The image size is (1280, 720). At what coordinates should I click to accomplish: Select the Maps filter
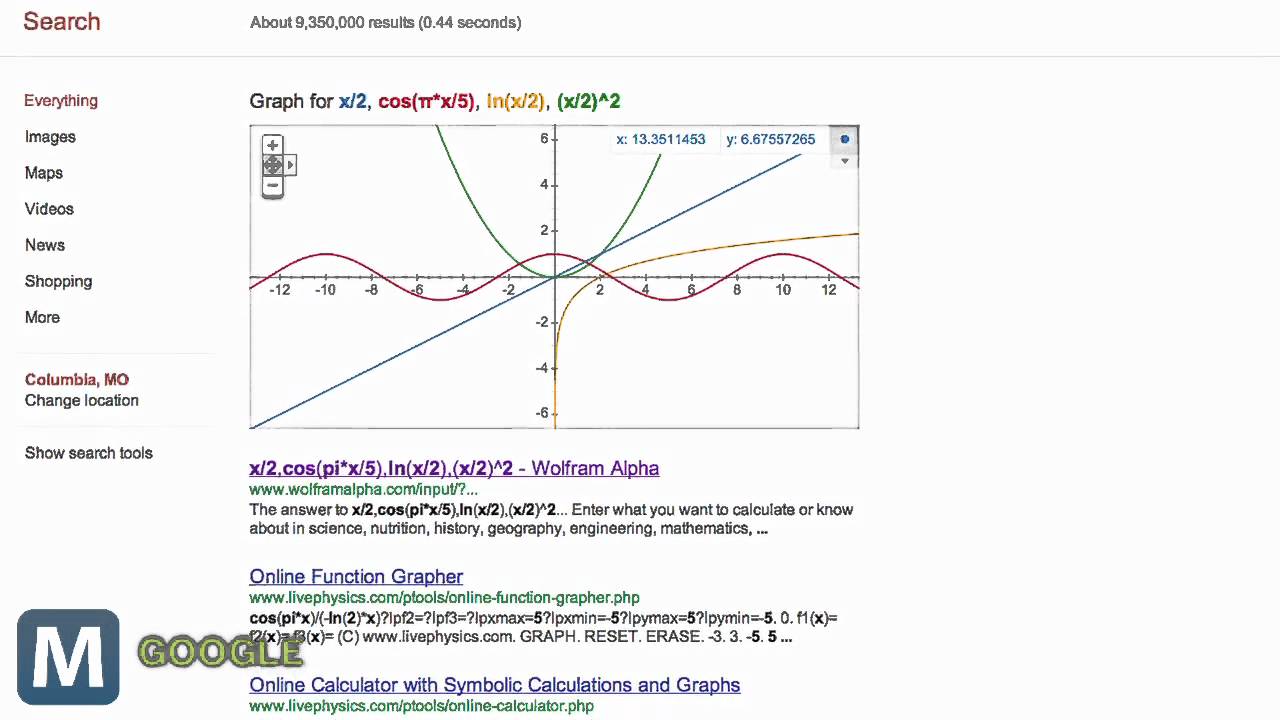[x=44, y=173]
